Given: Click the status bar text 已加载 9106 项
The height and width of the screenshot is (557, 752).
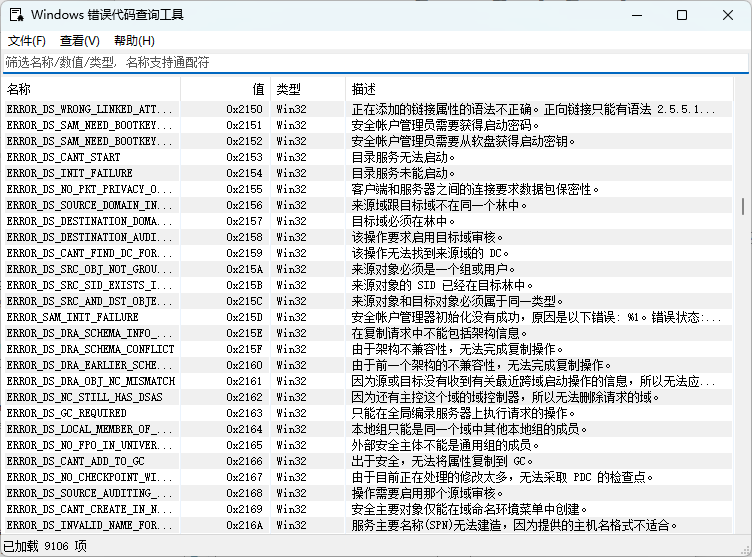Looking at the screenshot, I should [x=45, y=546].
